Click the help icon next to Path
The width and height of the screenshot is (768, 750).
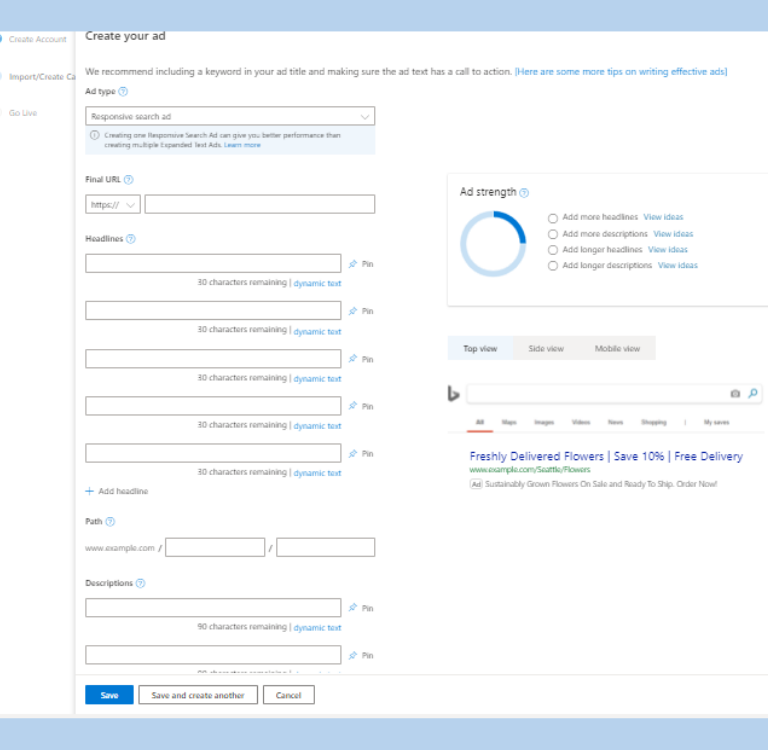[x=110, y=522]
